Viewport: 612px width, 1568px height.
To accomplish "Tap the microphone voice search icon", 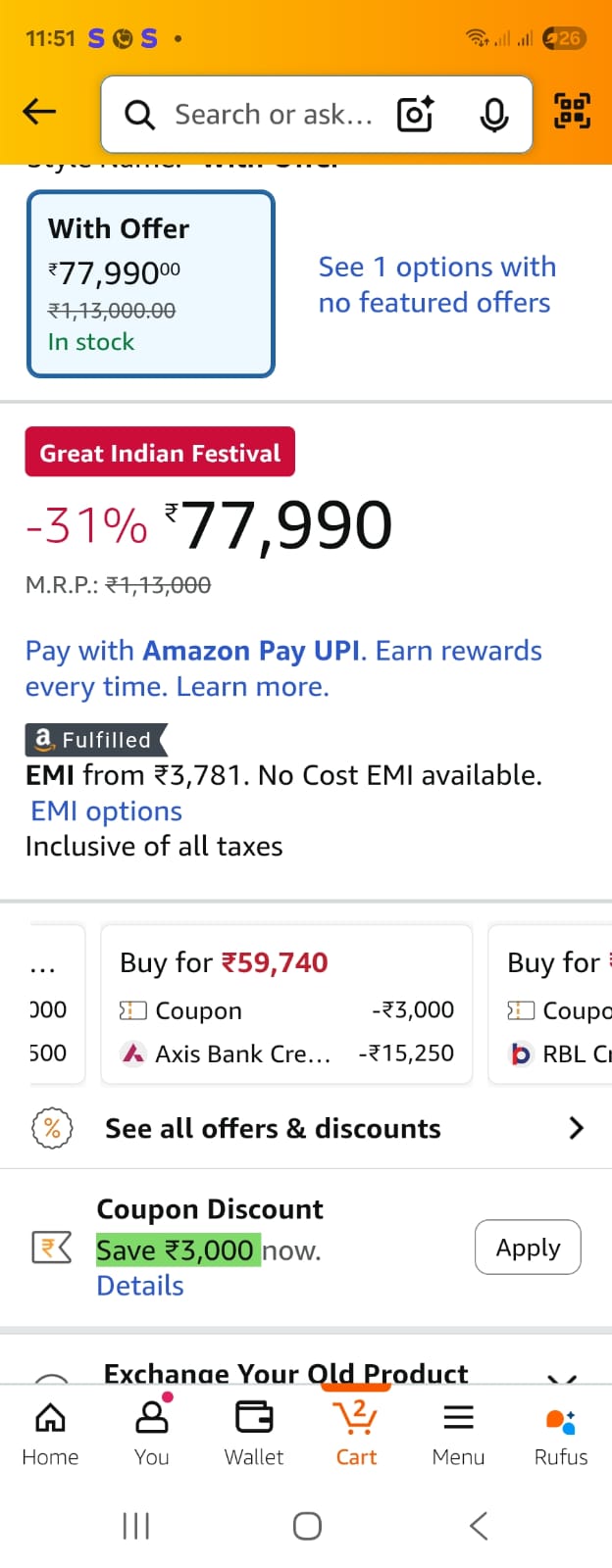I will pos(494,115).
